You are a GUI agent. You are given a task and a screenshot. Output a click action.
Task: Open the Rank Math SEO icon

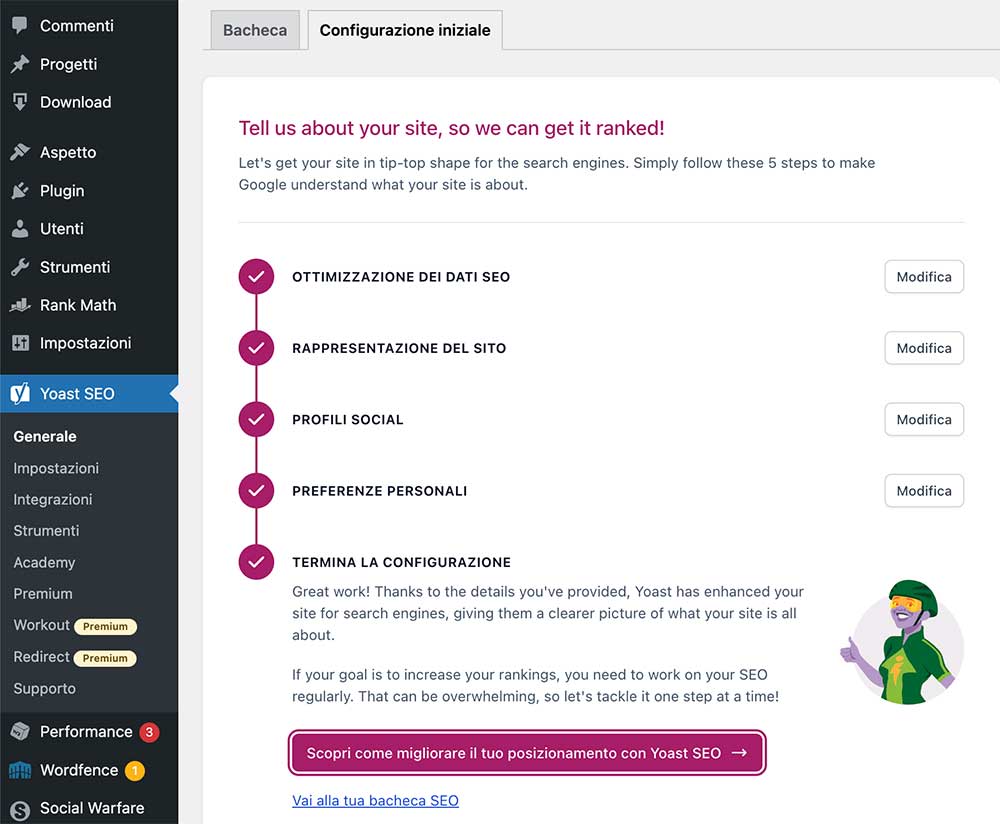20,305
